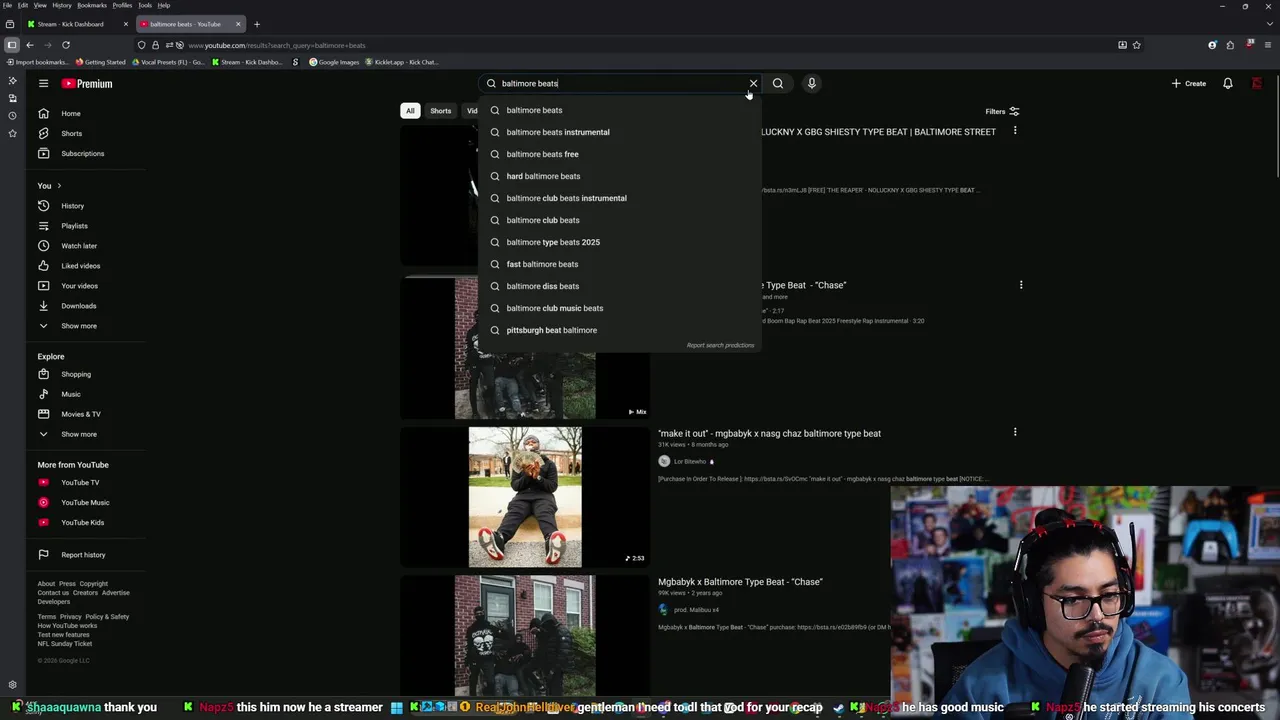Go back to the previous page
Viewport: 1280px width, 720px height.
[30, 45]
